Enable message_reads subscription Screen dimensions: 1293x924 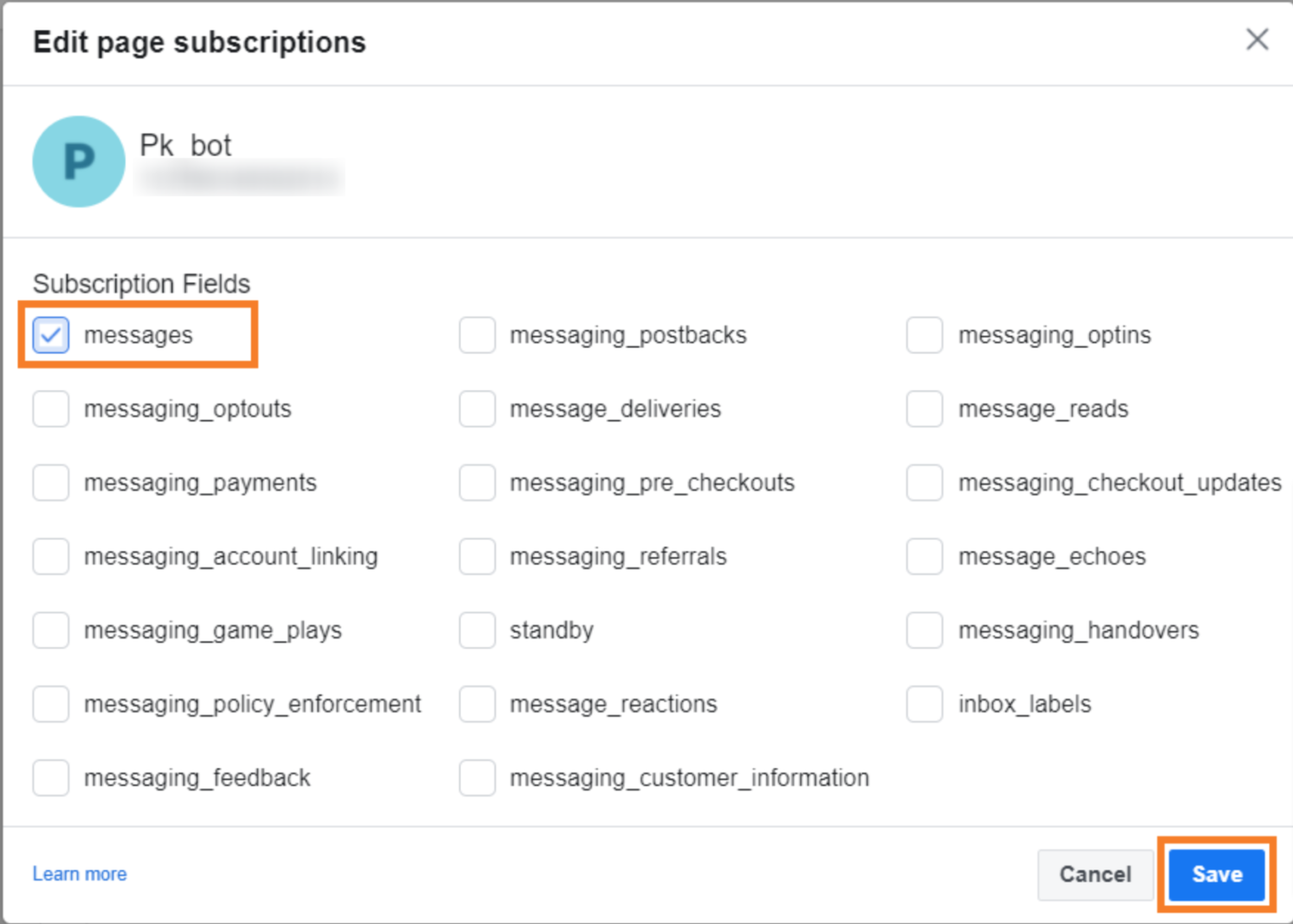point(924,409)
